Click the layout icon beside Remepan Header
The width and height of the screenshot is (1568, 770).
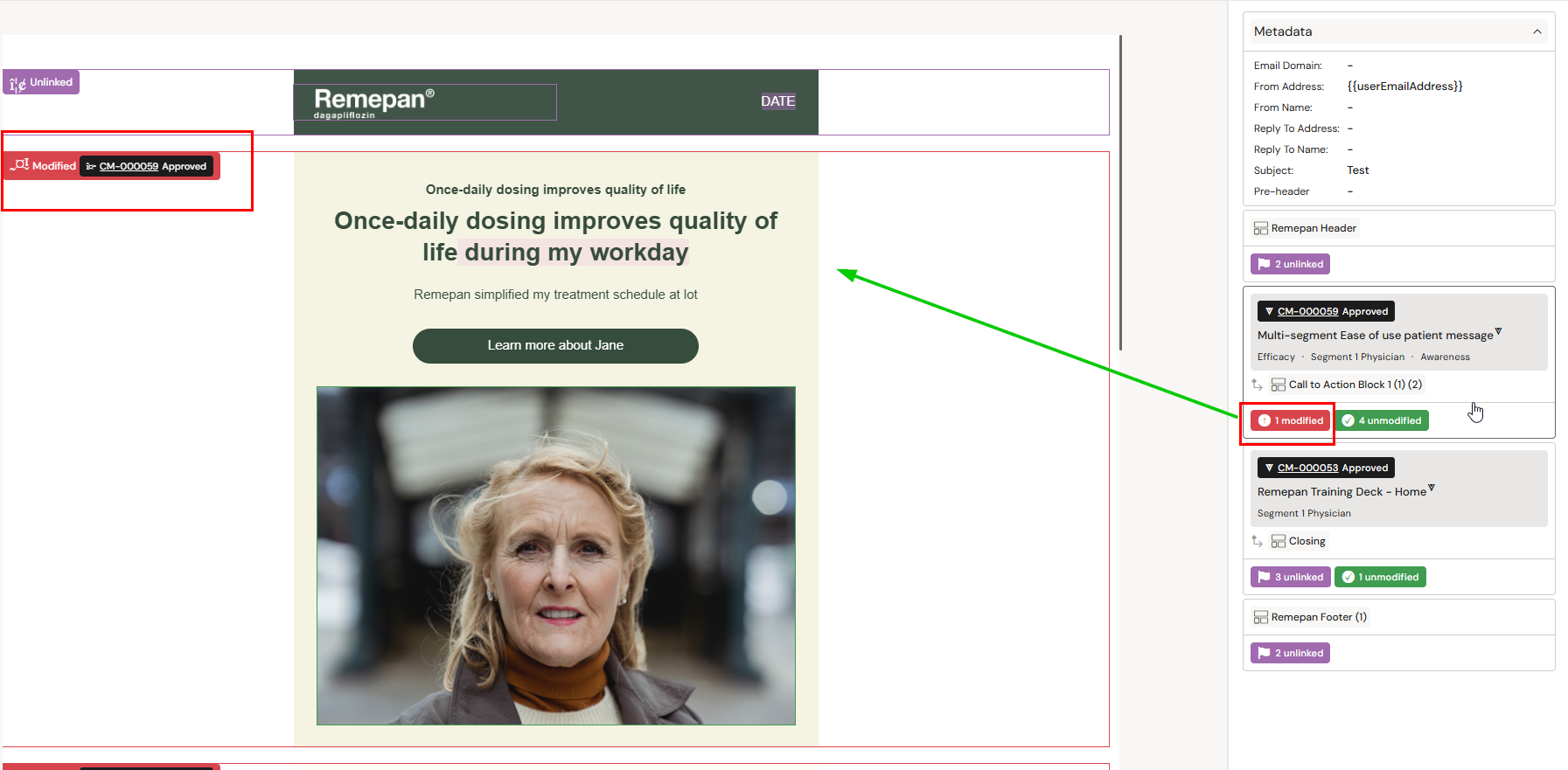tap(1260, 228)
